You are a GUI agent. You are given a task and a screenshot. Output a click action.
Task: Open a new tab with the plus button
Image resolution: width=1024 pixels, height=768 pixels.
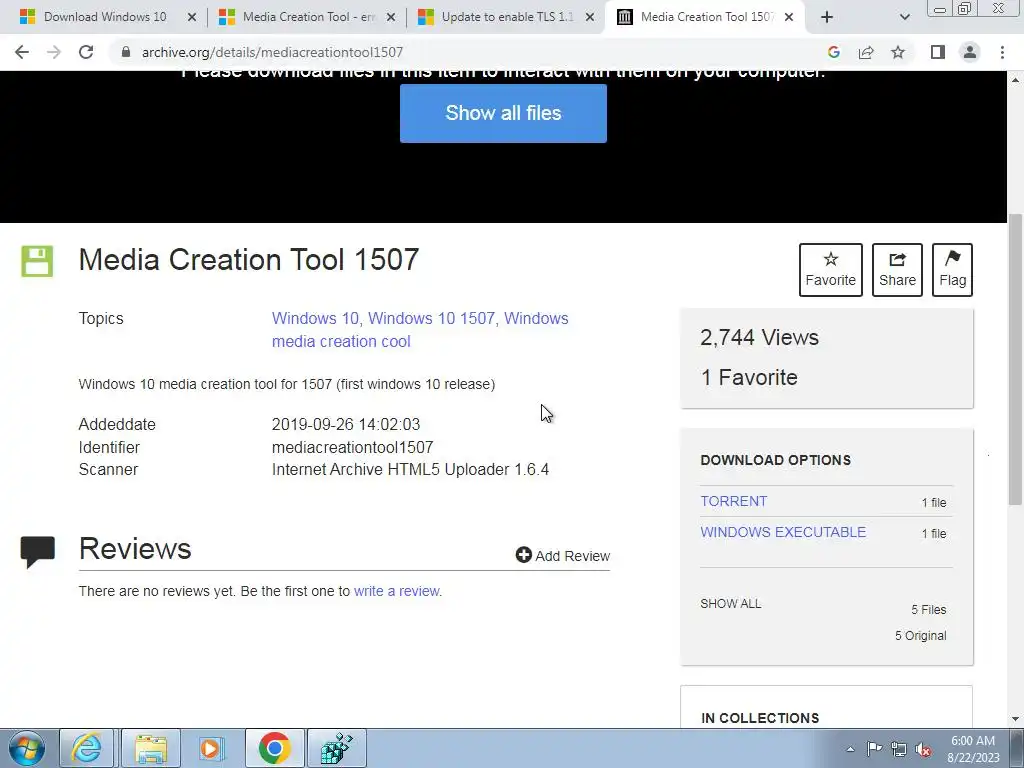click(827, 17)
